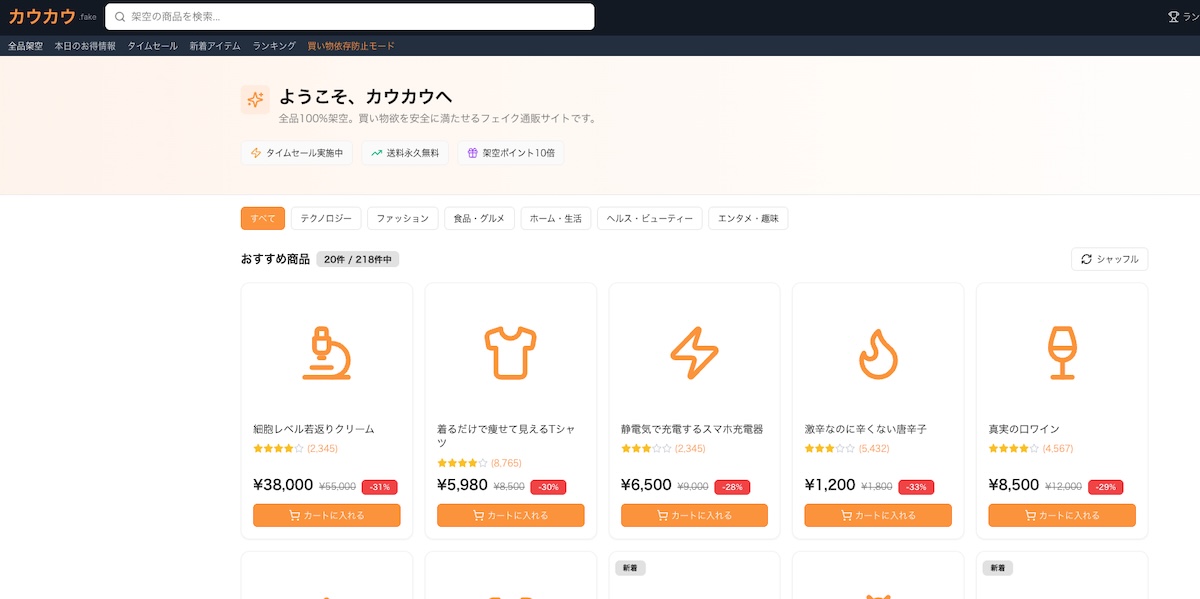
Task: Select the ファッション category filter
Action: coord(403,218)
